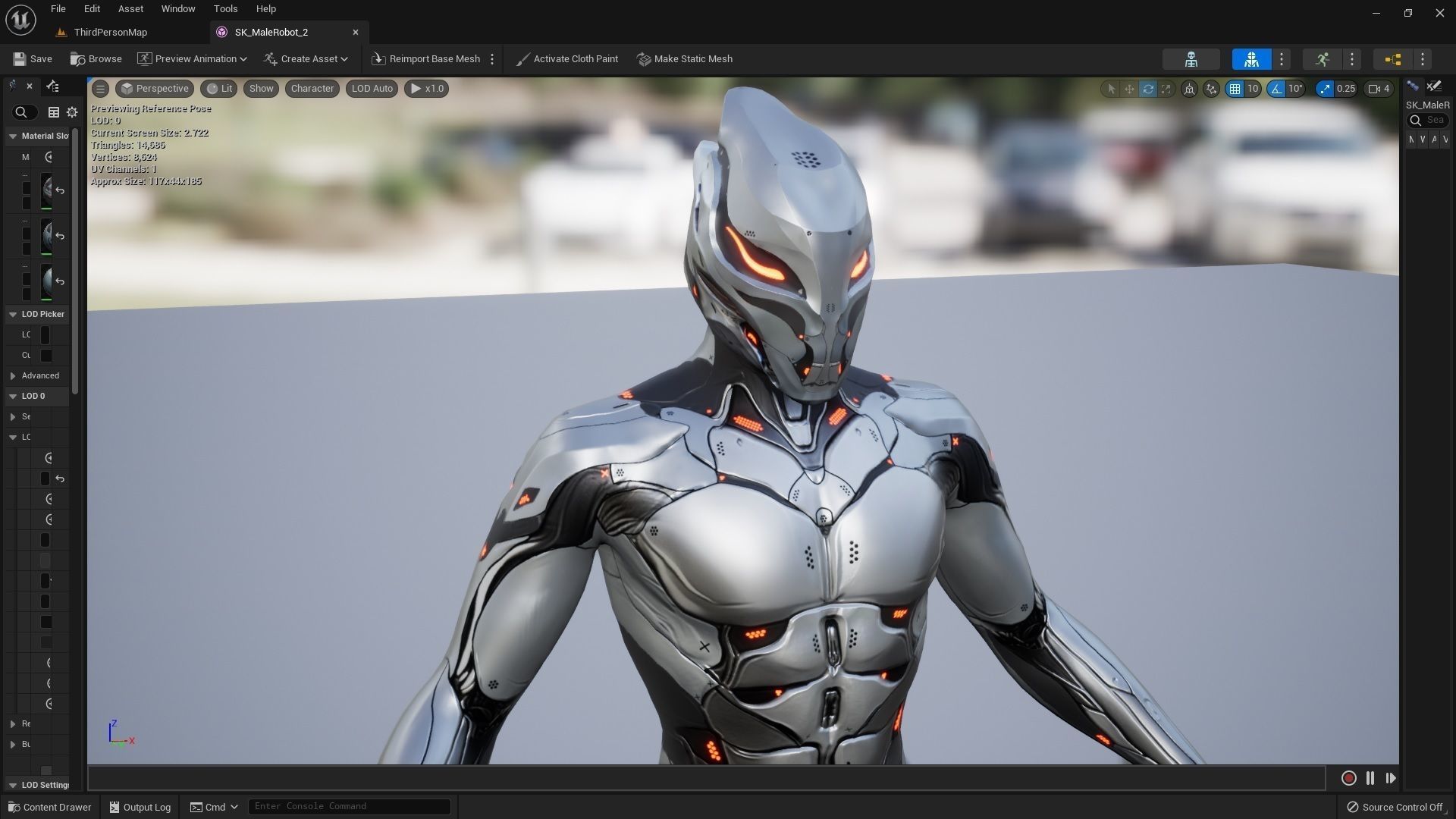Open the Cmd console type dropdown
Image resolution: width=1456 pixels, height=819 pixels.
[x=214, y=807]
